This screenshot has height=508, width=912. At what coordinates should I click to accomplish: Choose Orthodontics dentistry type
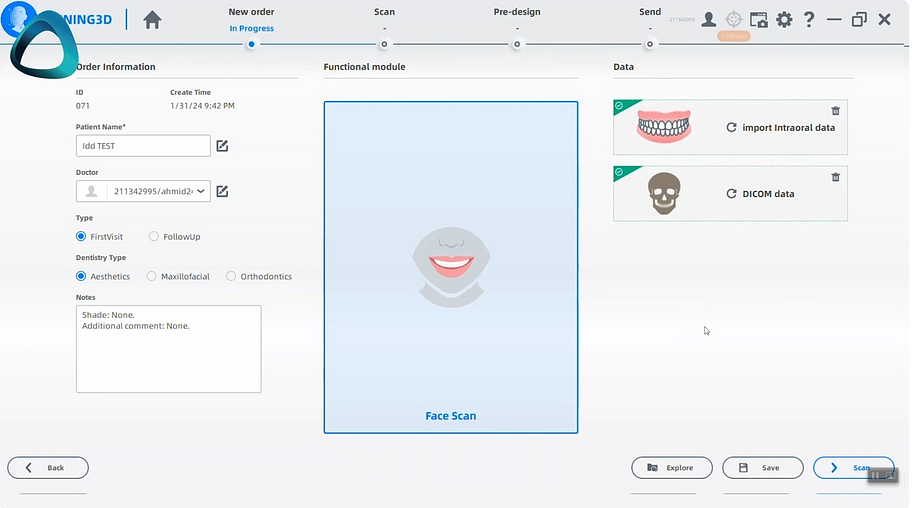click(x=231, y=276)
